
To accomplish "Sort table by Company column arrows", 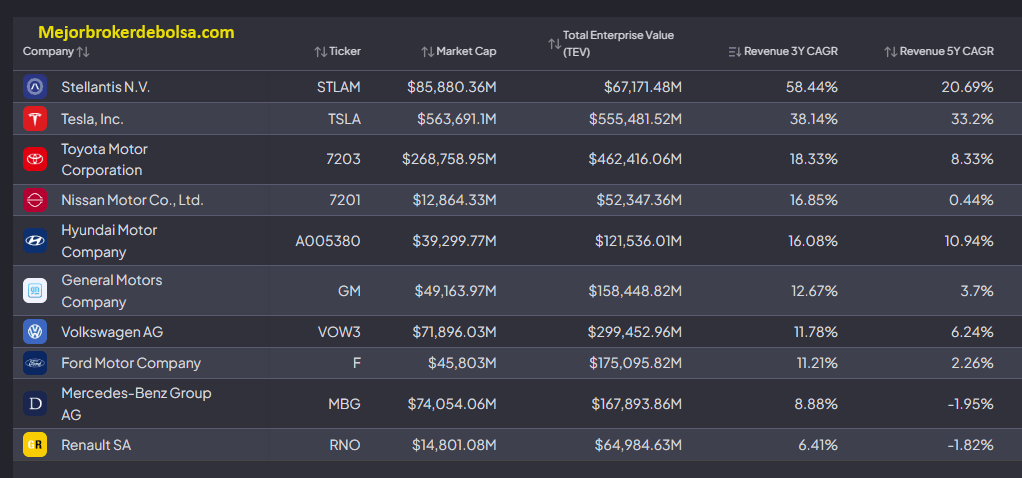I will (x=83, y=52).
